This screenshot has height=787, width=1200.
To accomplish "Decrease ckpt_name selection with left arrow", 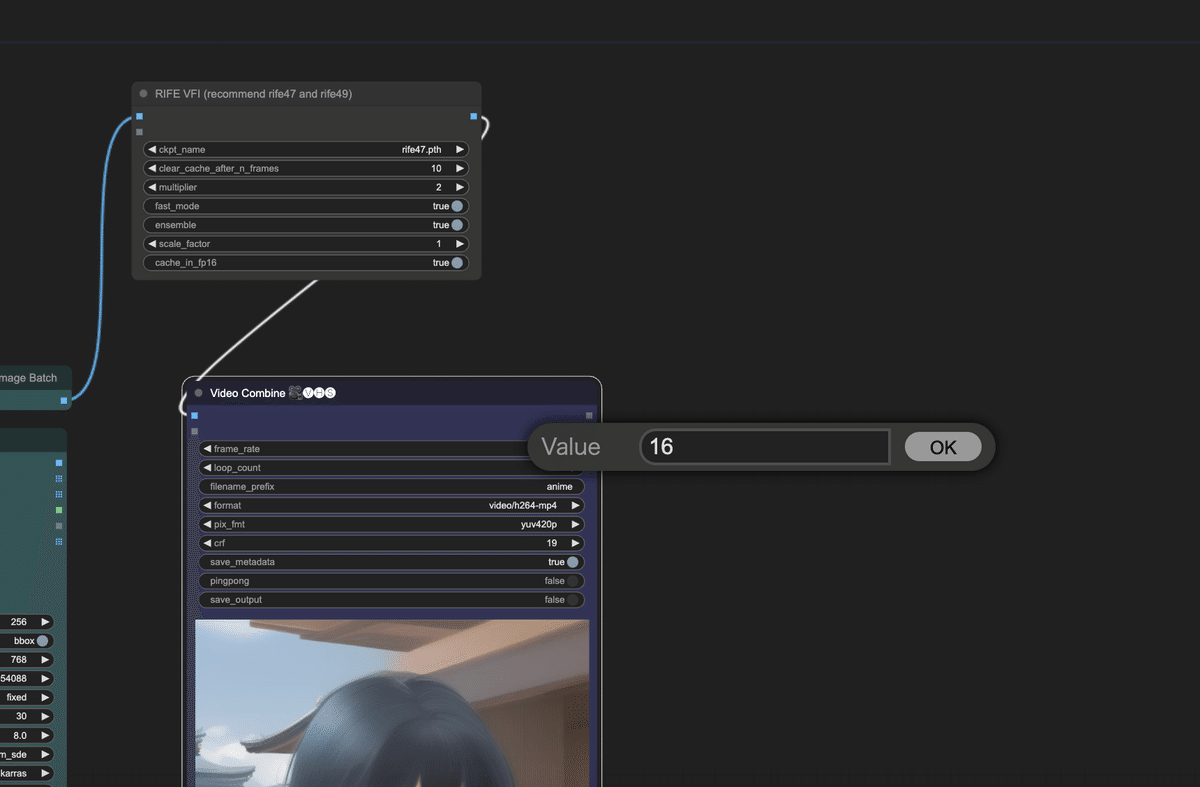I will pyautogui.click(x=152, y=150).
